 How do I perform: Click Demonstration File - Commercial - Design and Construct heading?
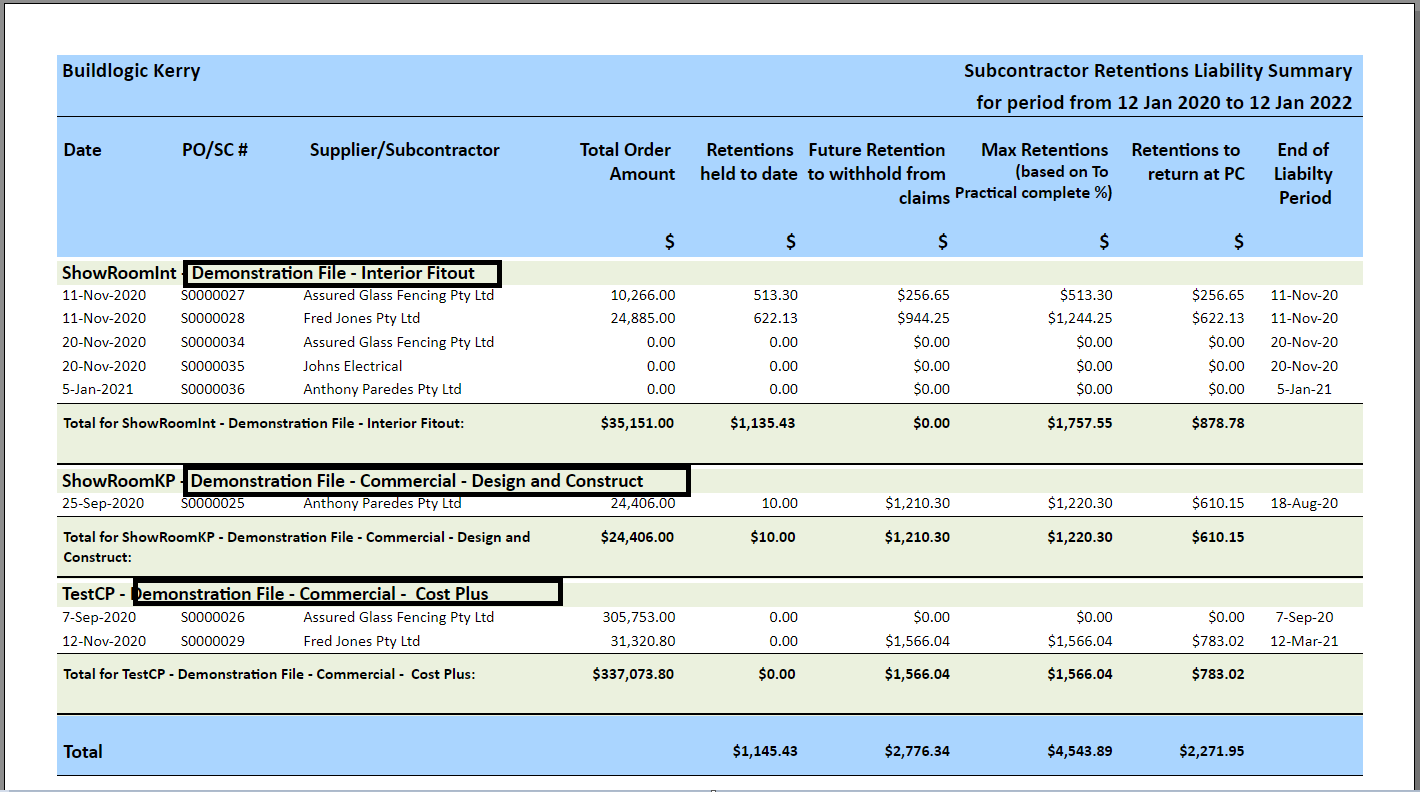click(417, 481)
